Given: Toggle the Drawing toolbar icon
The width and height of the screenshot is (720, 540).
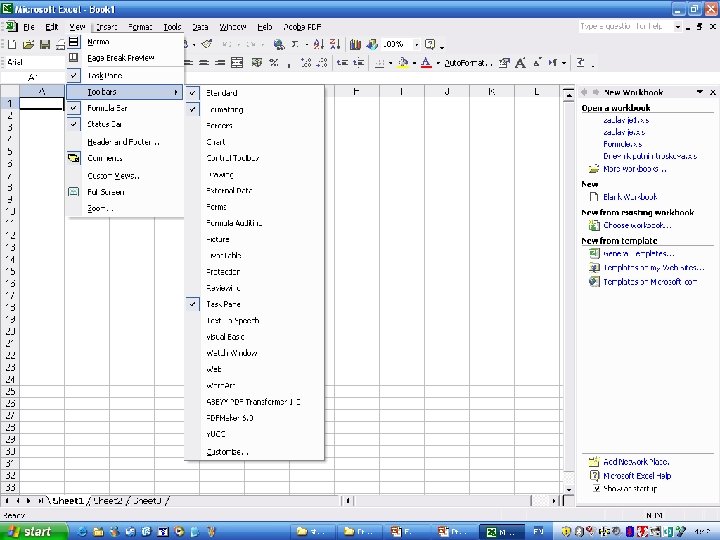Looking at the screenshot, I should click(x=372, y=44).
